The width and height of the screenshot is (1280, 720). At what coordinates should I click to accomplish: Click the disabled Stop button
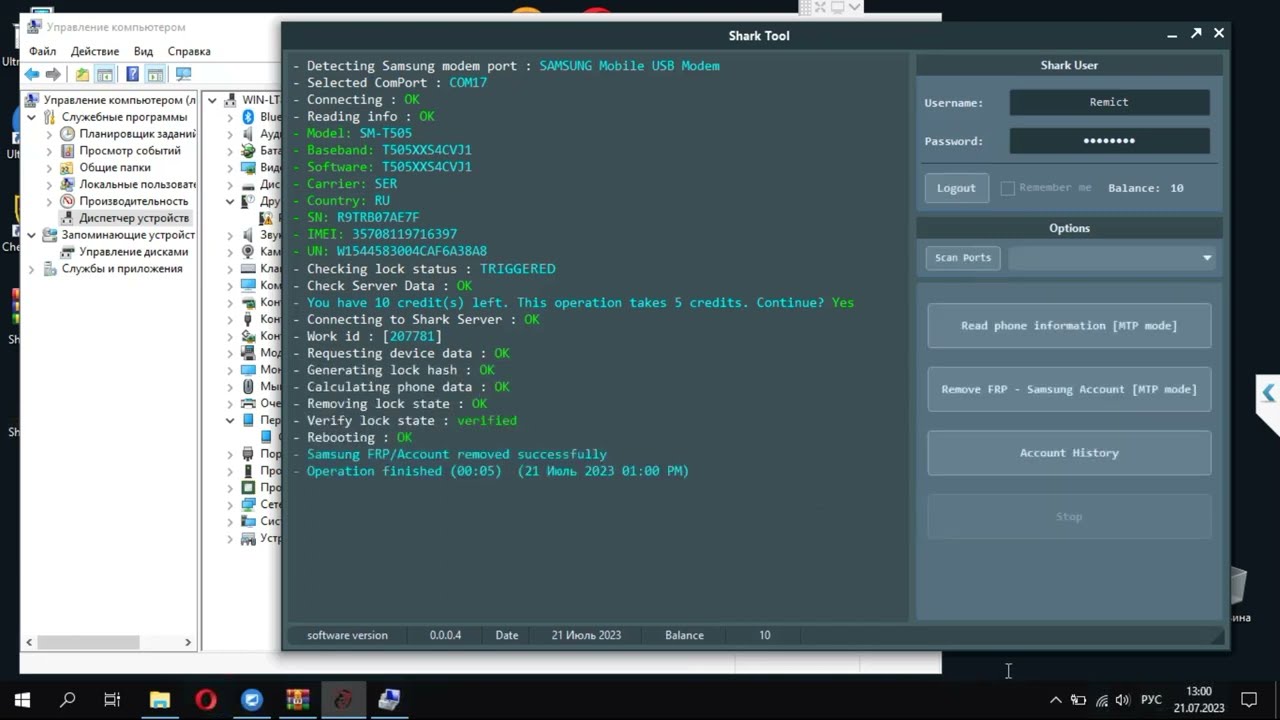[1069, 517]
